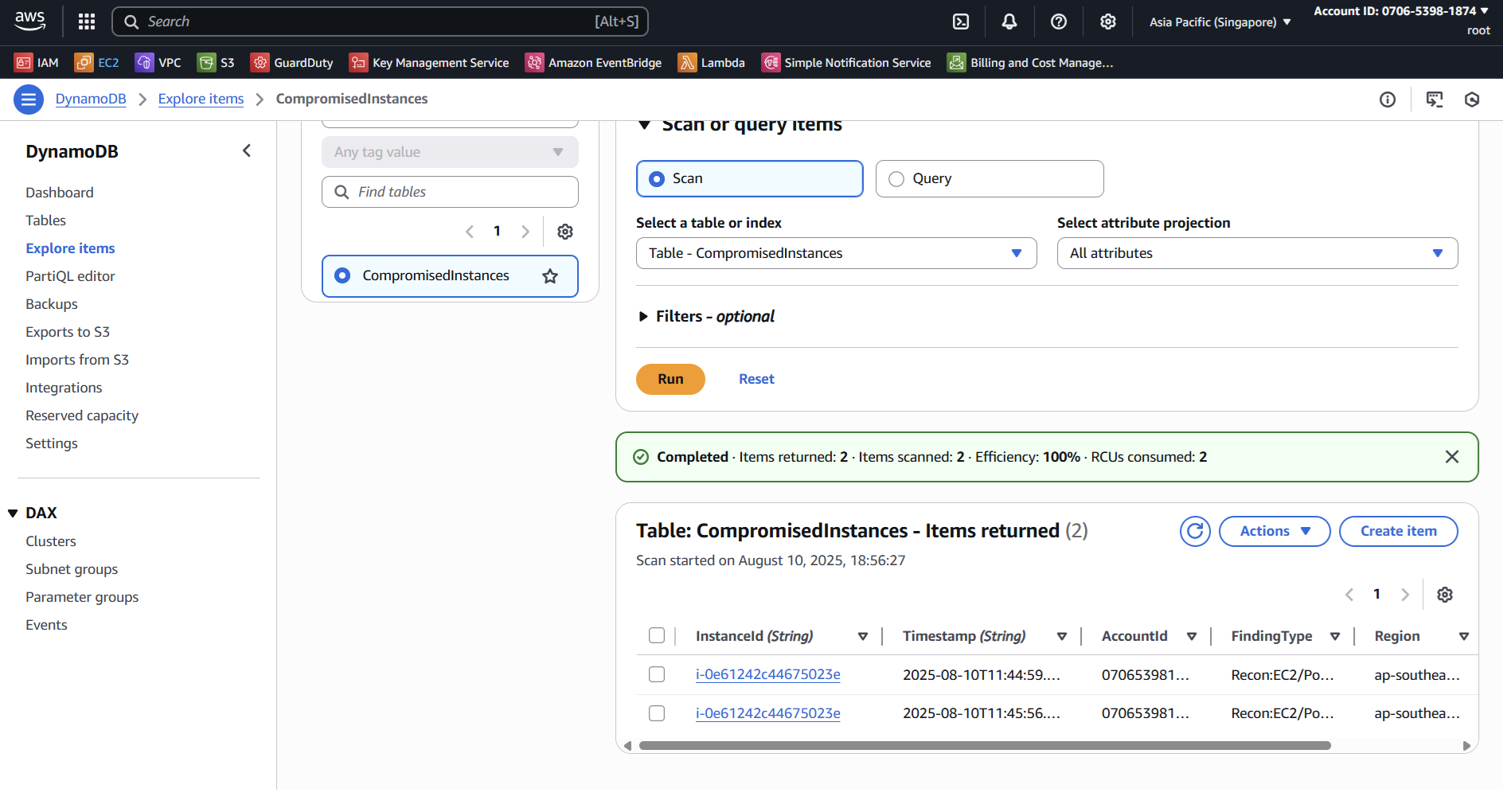Open the DynamoDB breadcrumb link

pyautogui.click(x=91, y=99)
